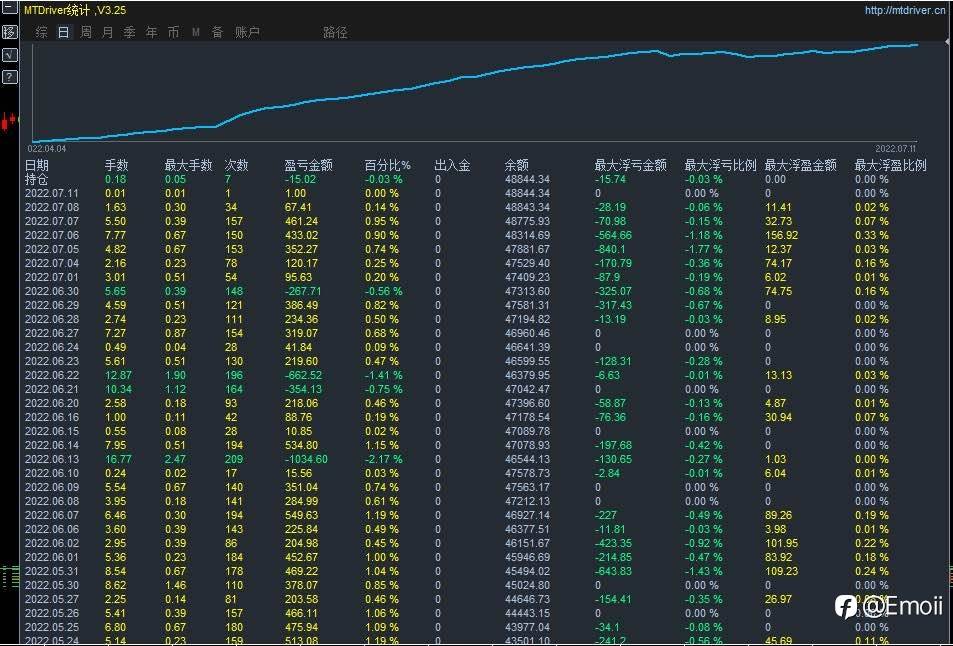This screenshot has width=953, height=646.
Task: Click lots value 16.77
Action: 118,459
